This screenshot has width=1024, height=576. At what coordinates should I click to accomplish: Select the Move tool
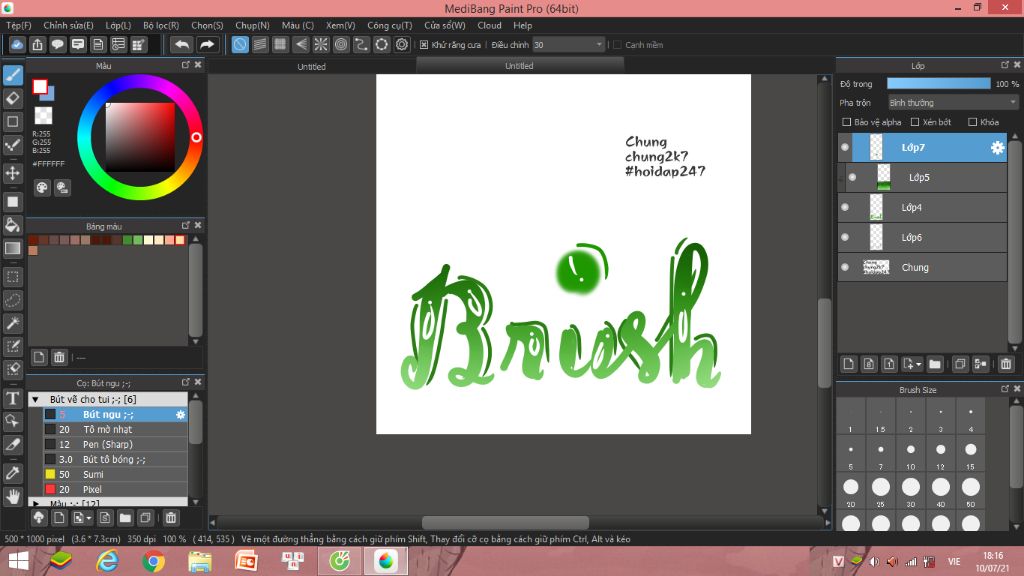(x=12, y=173)
